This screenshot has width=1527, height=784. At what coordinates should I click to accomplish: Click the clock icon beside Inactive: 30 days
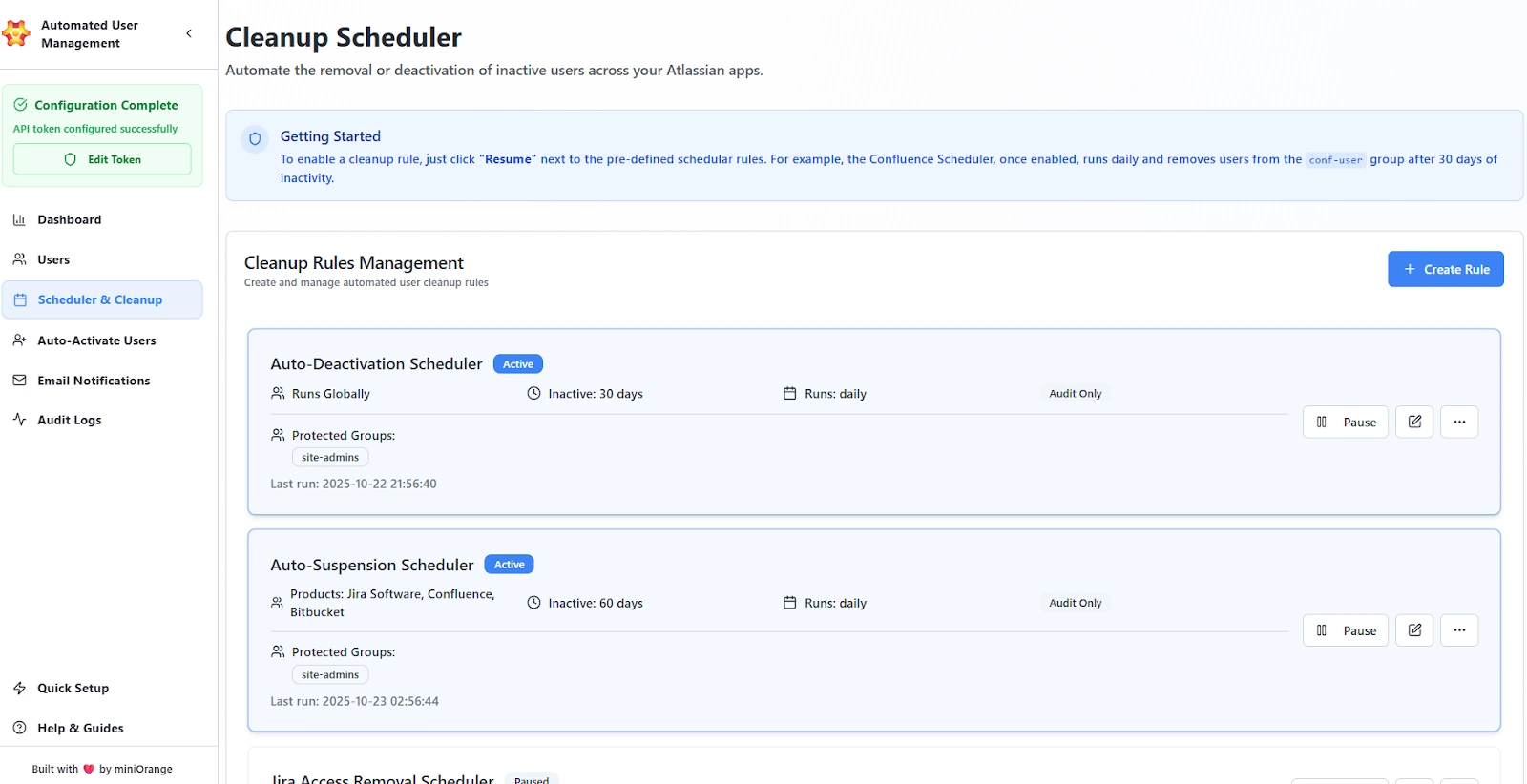click(534, 393)
